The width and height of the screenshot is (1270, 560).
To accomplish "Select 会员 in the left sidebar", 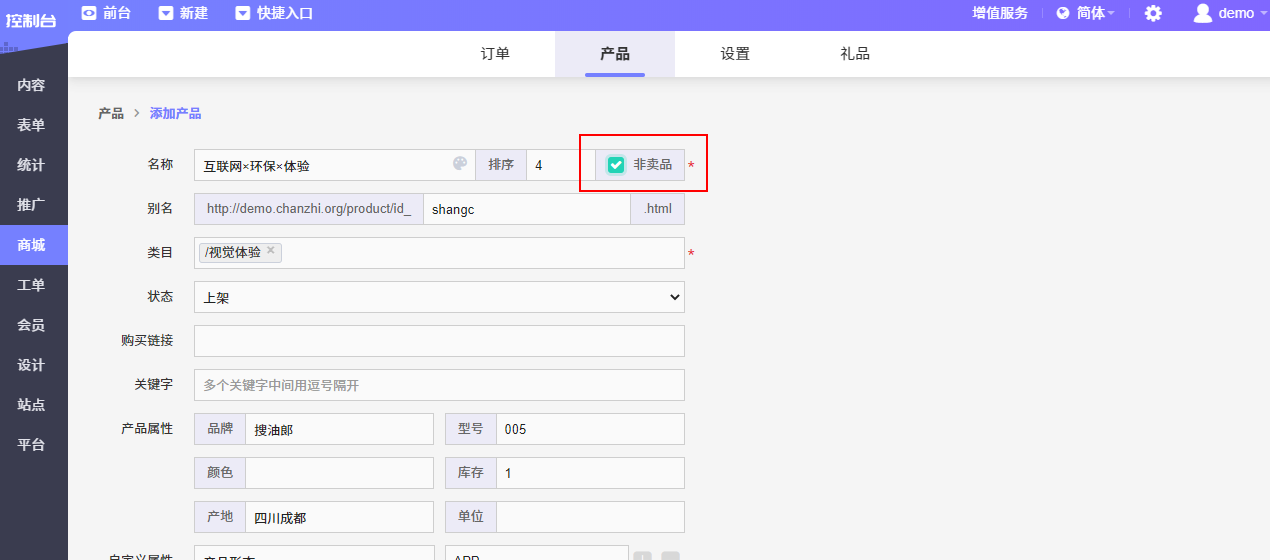I will click(31, 325).
